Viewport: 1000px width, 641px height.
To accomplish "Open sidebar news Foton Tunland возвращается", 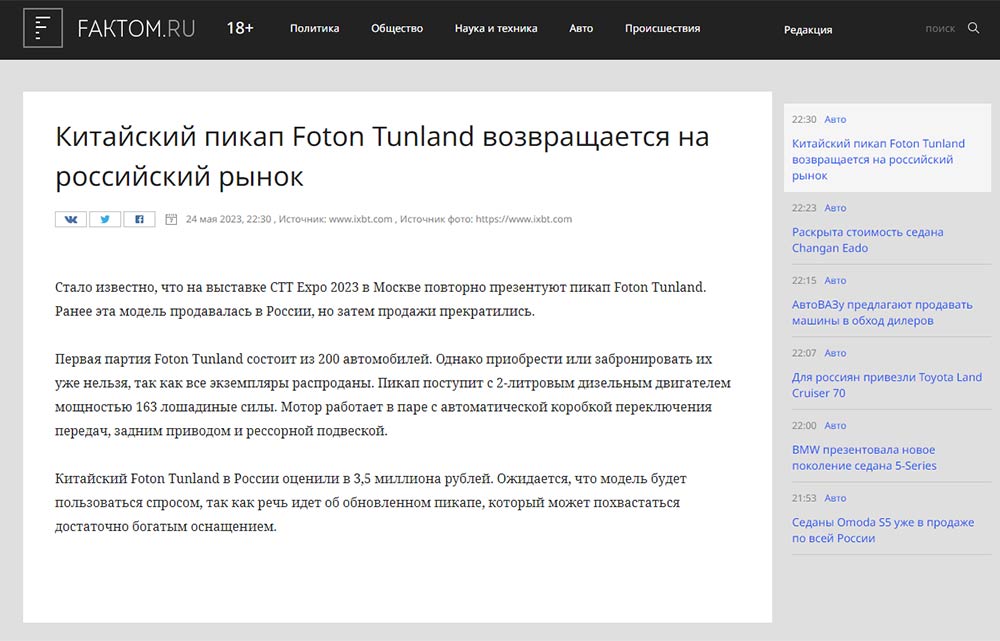I will click(878, 159).
